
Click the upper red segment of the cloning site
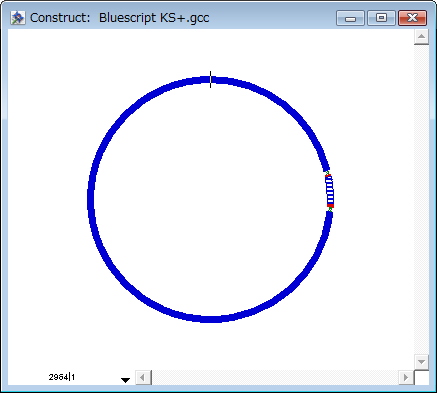coord(328,176)
